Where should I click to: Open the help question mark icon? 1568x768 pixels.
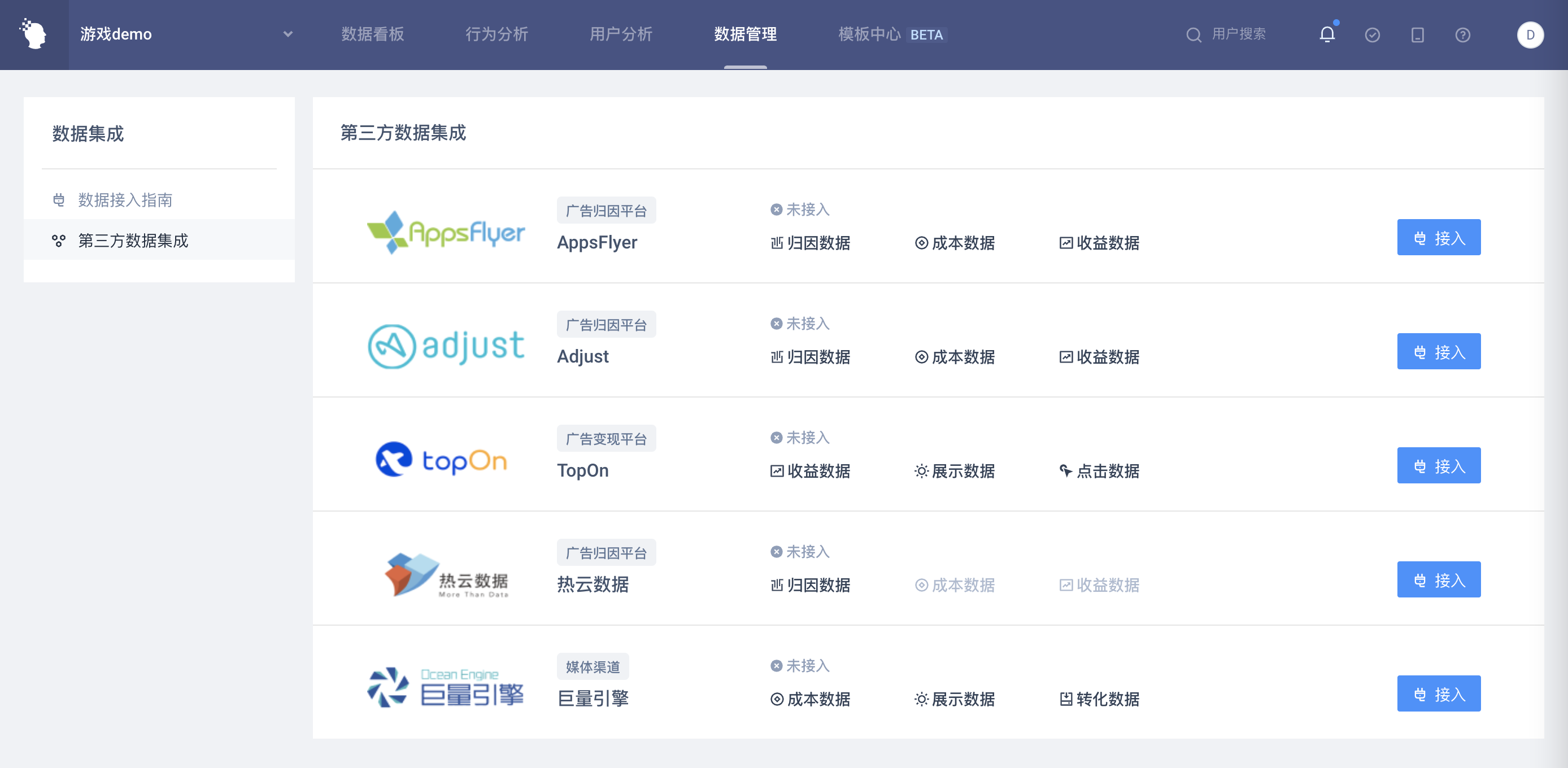pos(1463,34)
